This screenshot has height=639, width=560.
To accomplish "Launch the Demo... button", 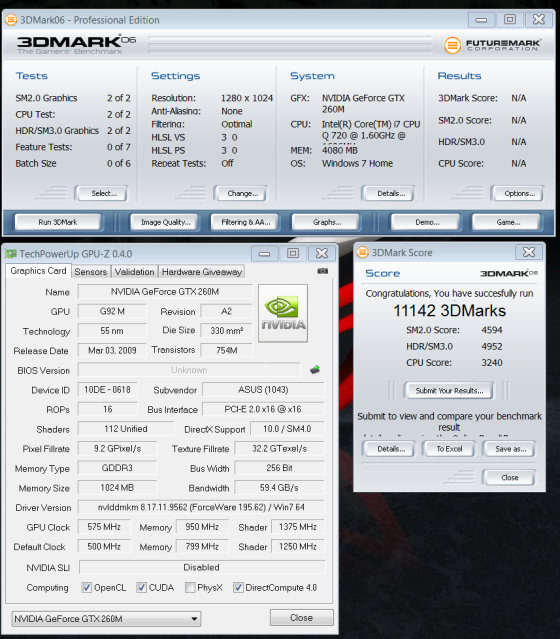I will [x=426, y=222].
